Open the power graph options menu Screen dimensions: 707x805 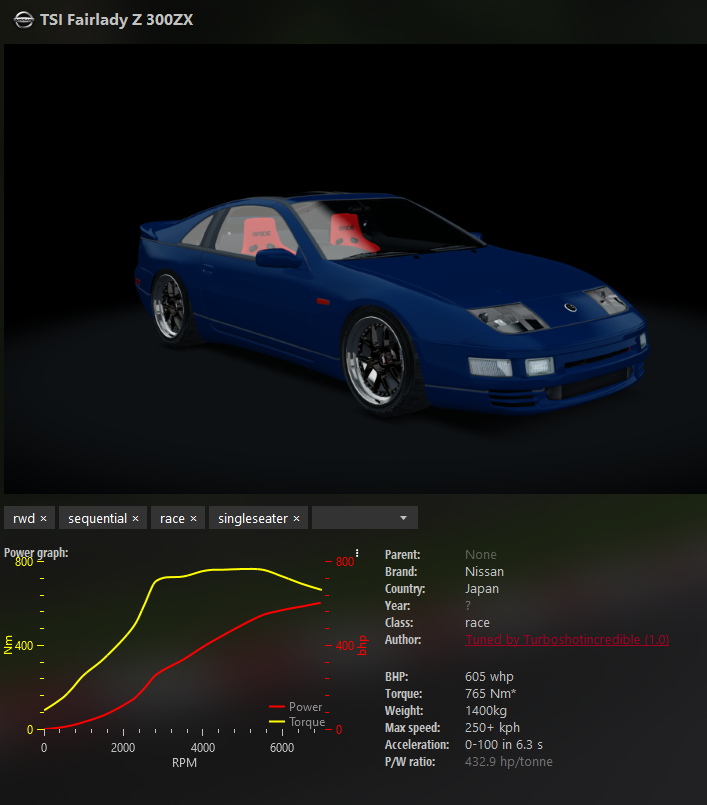(357, 553)
